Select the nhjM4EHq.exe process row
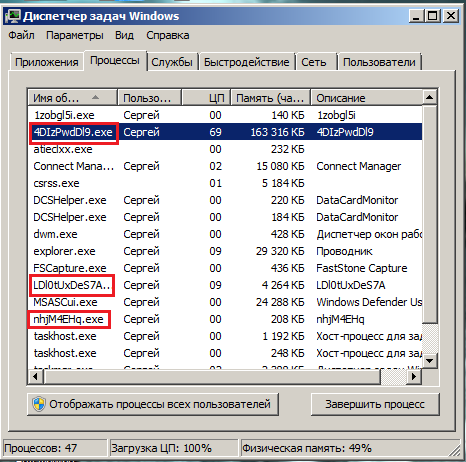The height and width of the screenshot is (462, 466). click(x=225, y=319)
